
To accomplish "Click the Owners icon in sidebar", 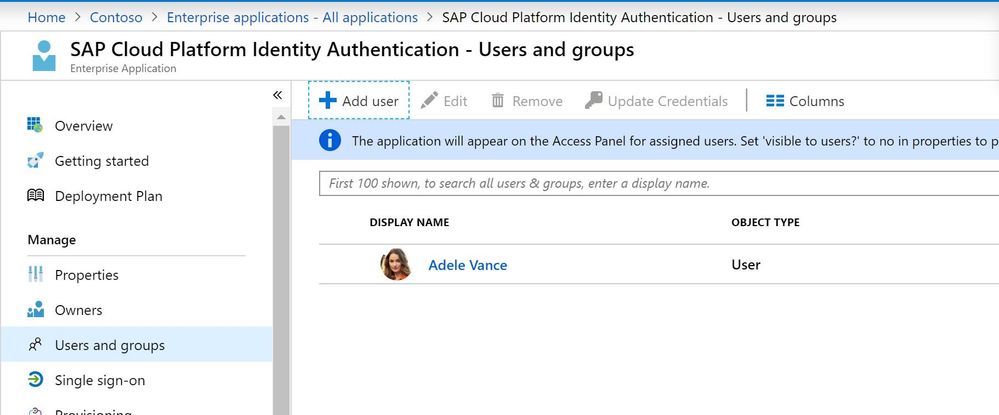I will coord(35,310).
